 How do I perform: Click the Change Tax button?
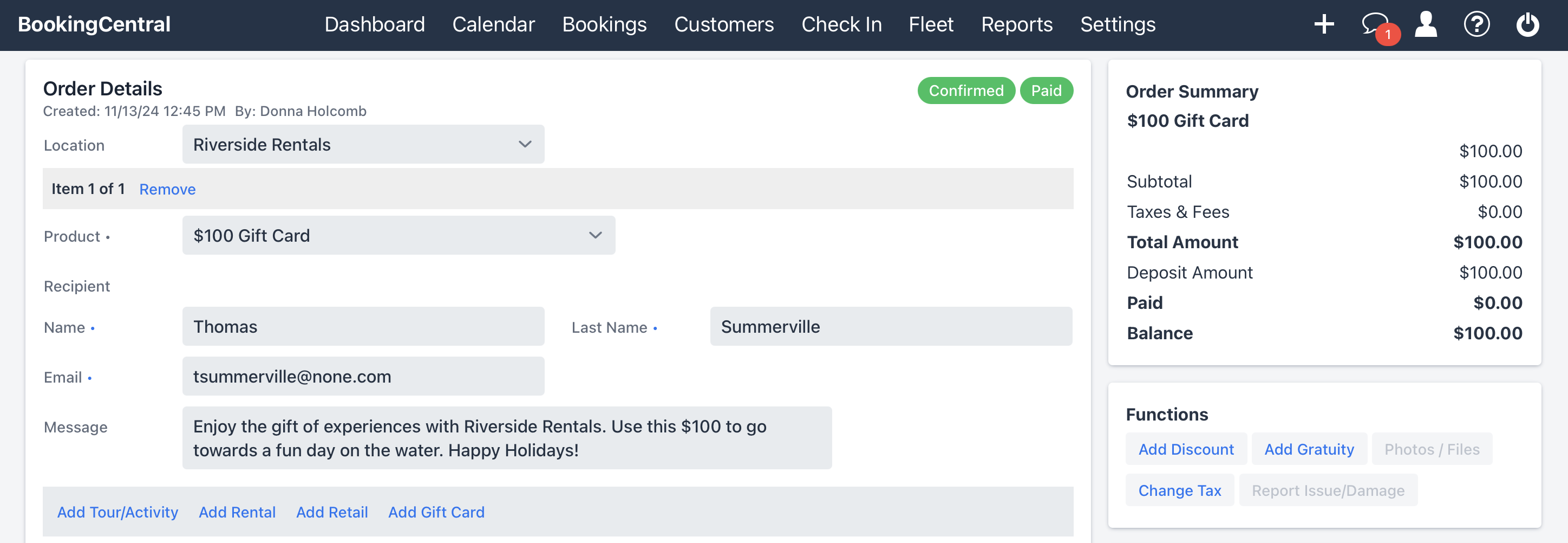coord(1180,490)
